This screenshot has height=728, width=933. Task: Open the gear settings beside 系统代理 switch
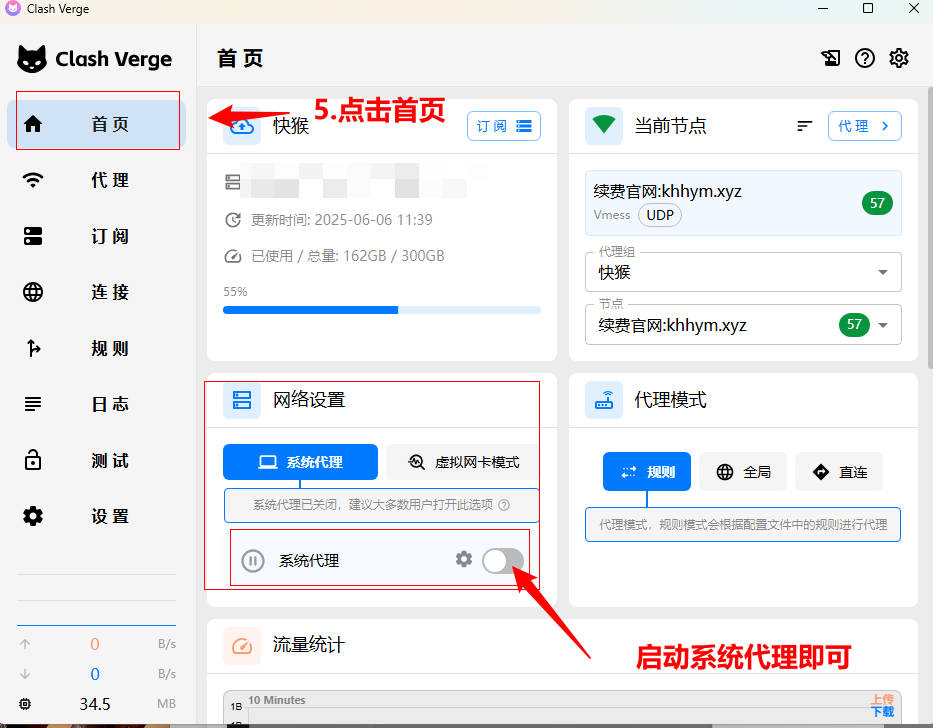tap(464, 559)
